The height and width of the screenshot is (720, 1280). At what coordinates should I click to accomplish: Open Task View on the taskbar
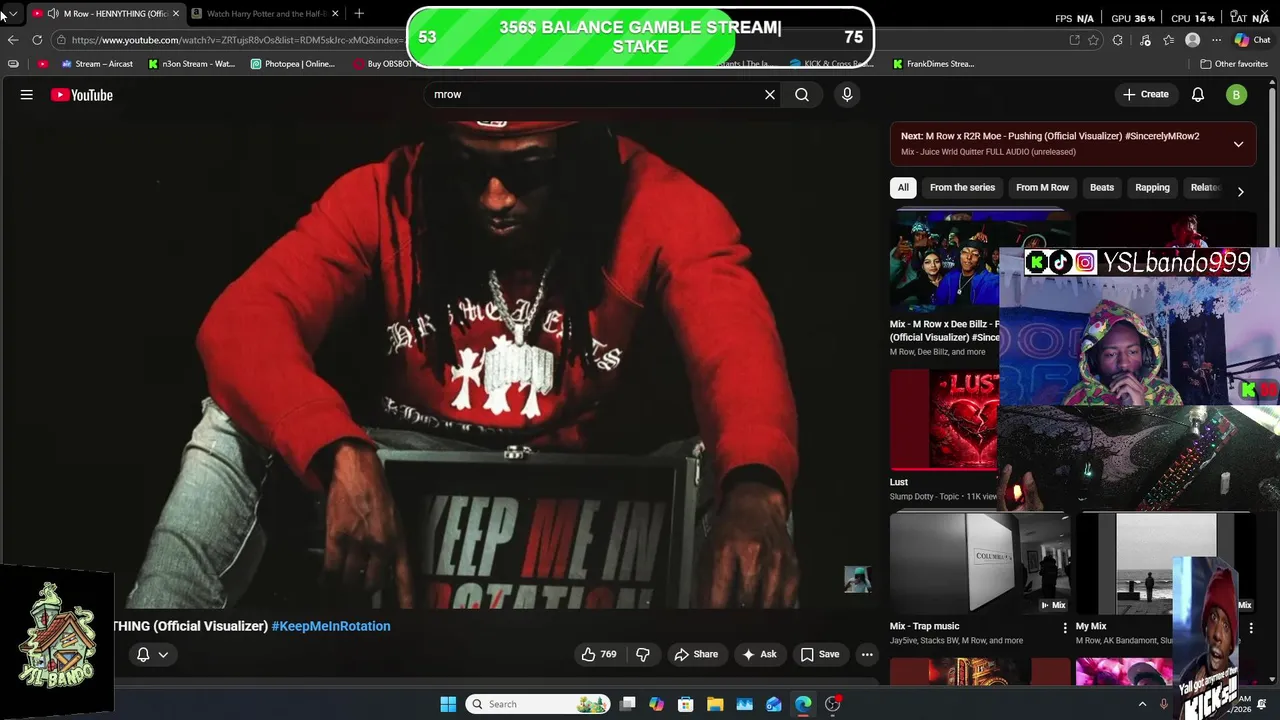(x=627, y=704)
